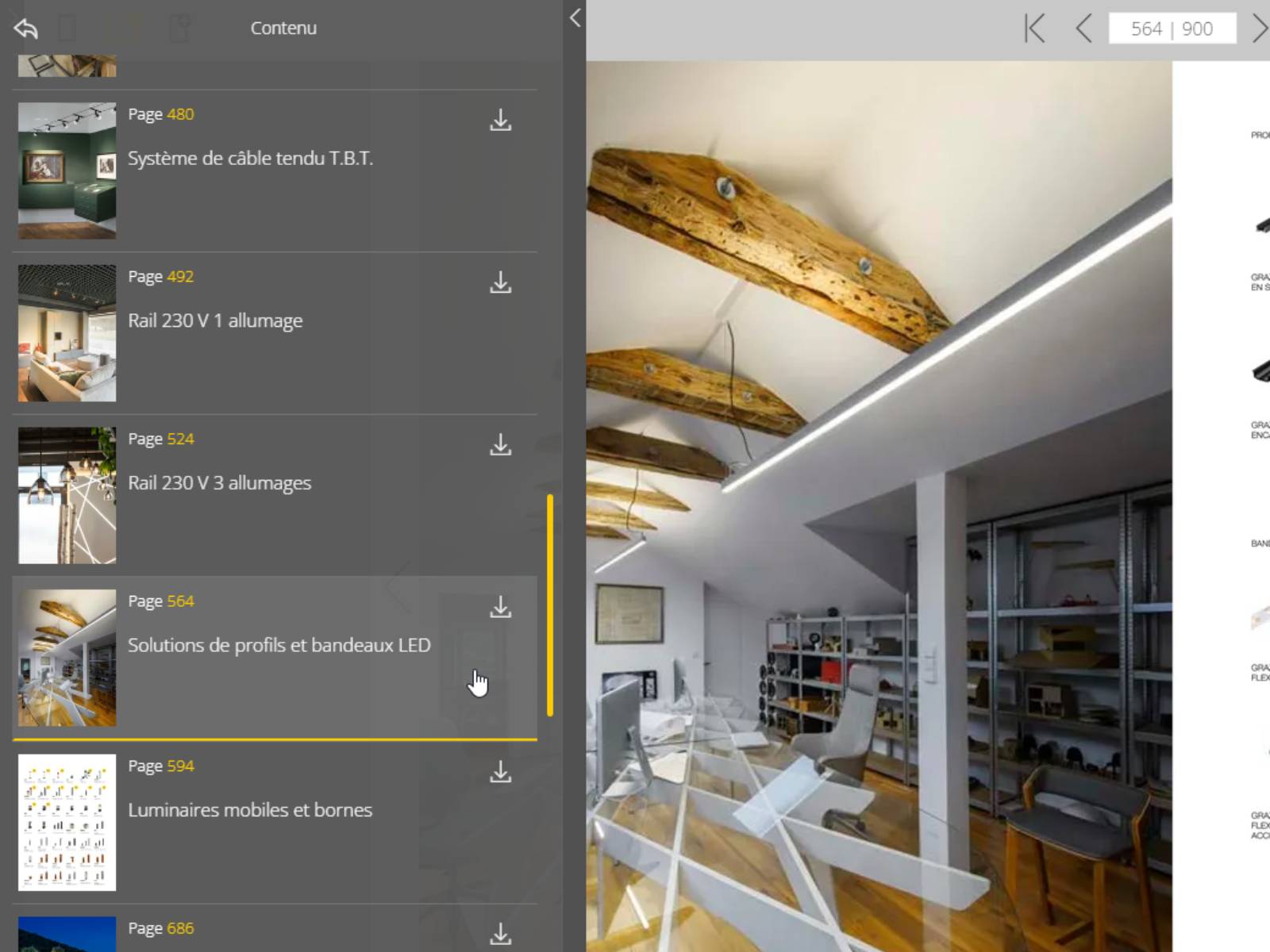This screenshot has width=1270, height=952.
Task: Click the yellow scrollbar of the contents list
Action: [550, 605]
